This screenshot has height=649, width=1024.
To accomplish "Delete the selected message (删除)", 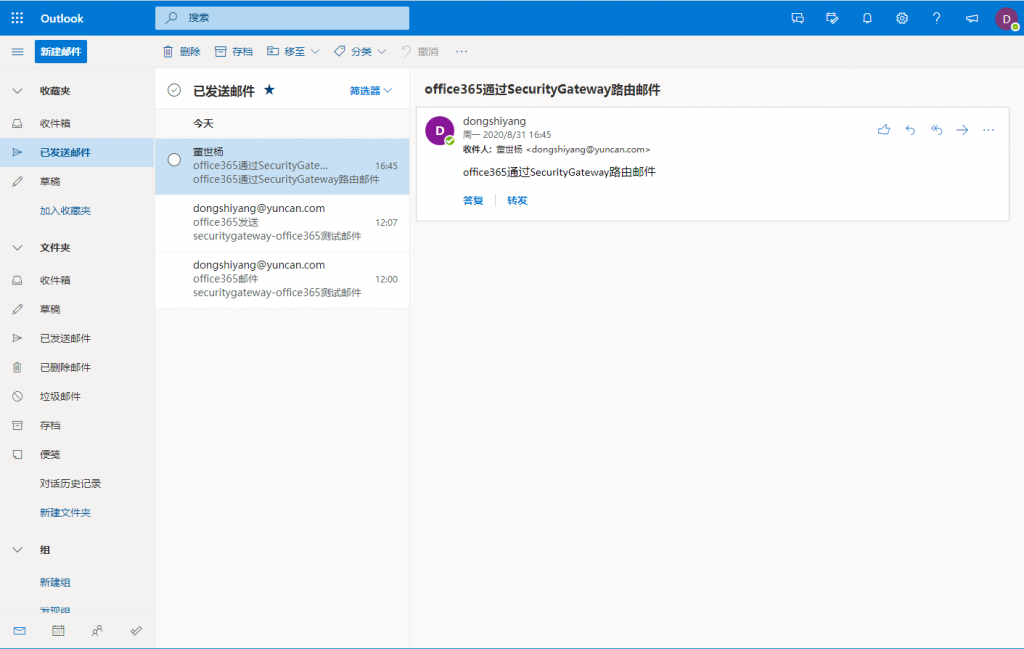I will (x=182, y=52).
